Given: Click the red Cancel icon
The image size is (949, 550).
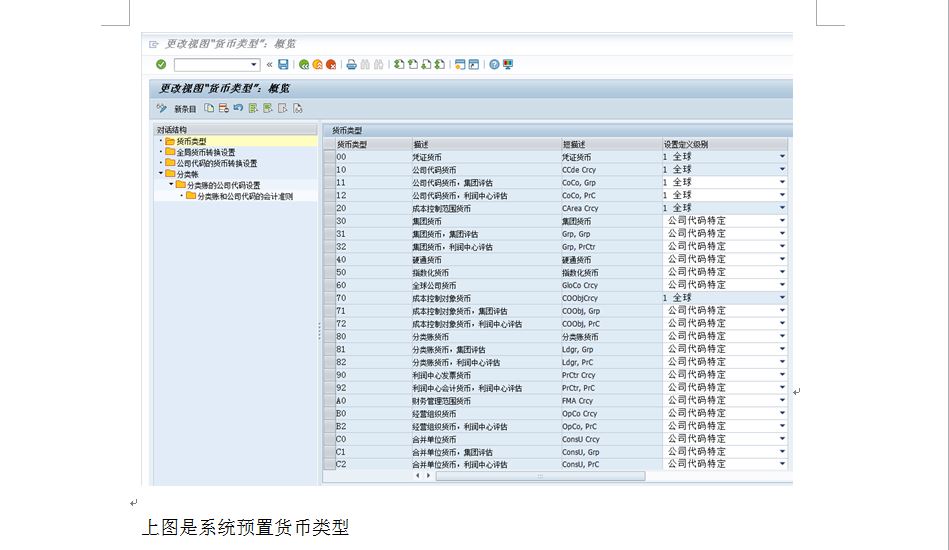Looking at the screenshot, I should tap(330, 64).
